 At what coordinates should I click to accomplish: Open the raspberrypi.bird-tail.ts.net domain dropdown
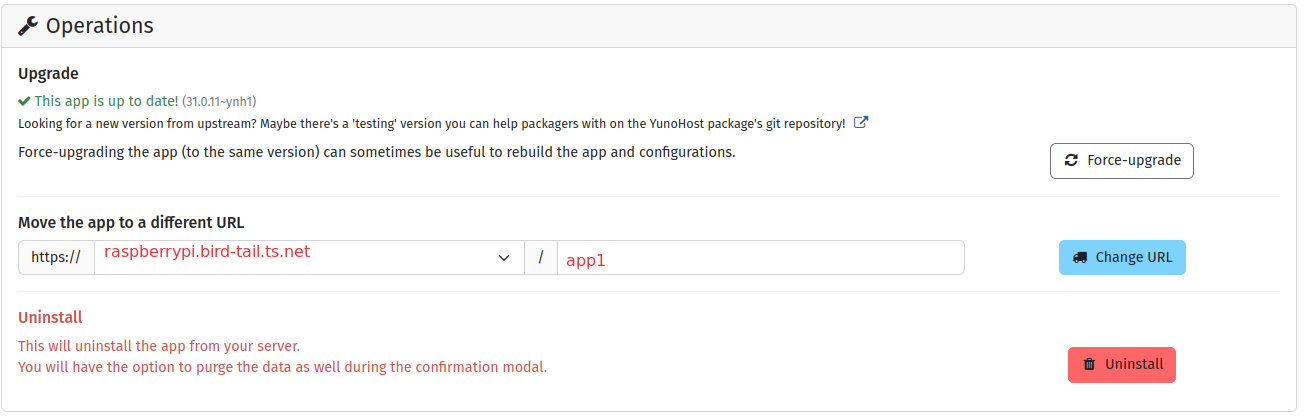click(x=300, y=257)
